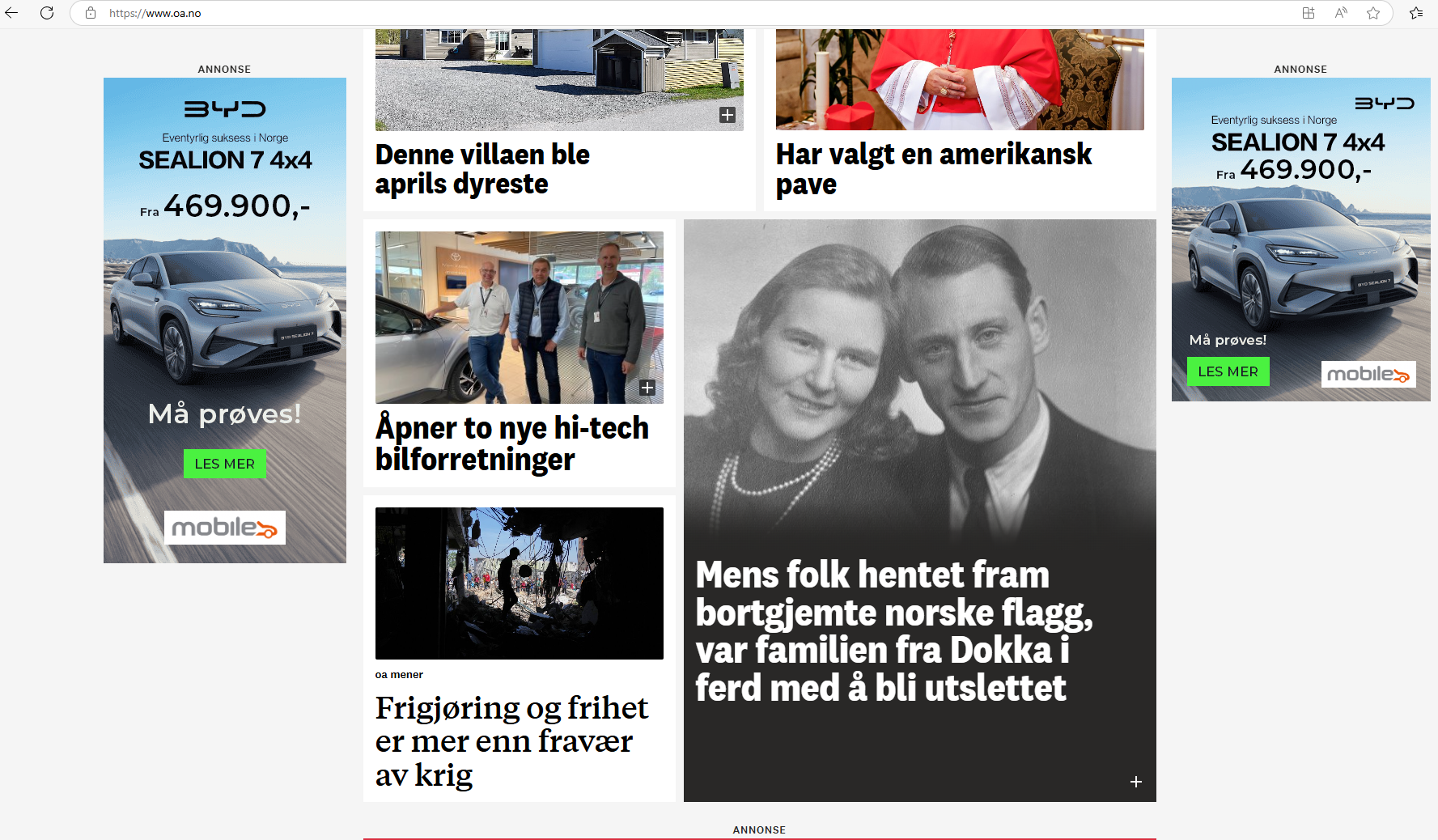This screenshot has width=1438, height=840.
Task: Open article 'Denne villaen ble aprils dyreste'
Action: (482, 169)
